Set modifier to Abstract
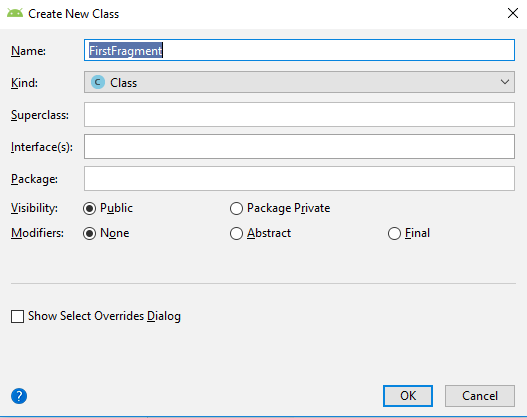 tap(236, 233)
